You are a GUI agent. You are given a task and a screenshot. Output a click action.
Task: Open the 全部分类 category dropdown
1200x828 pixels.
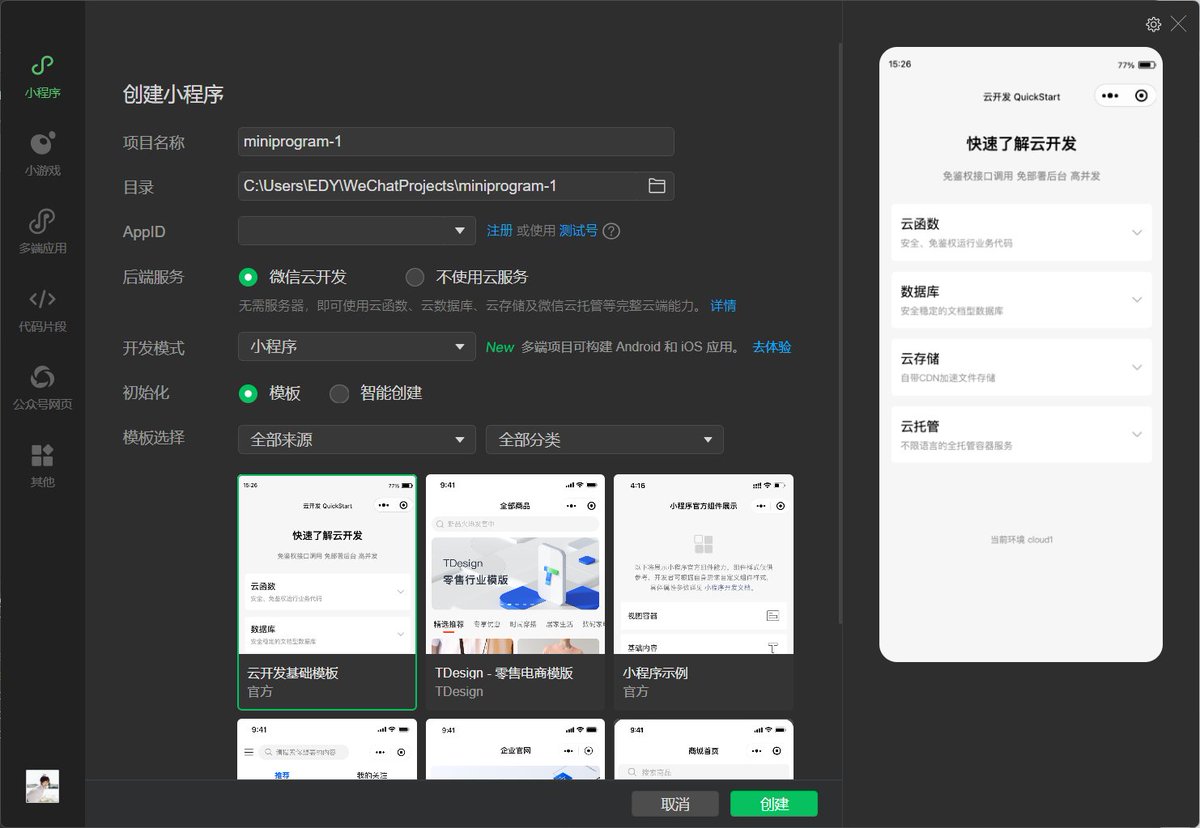[x=605, y=439]
